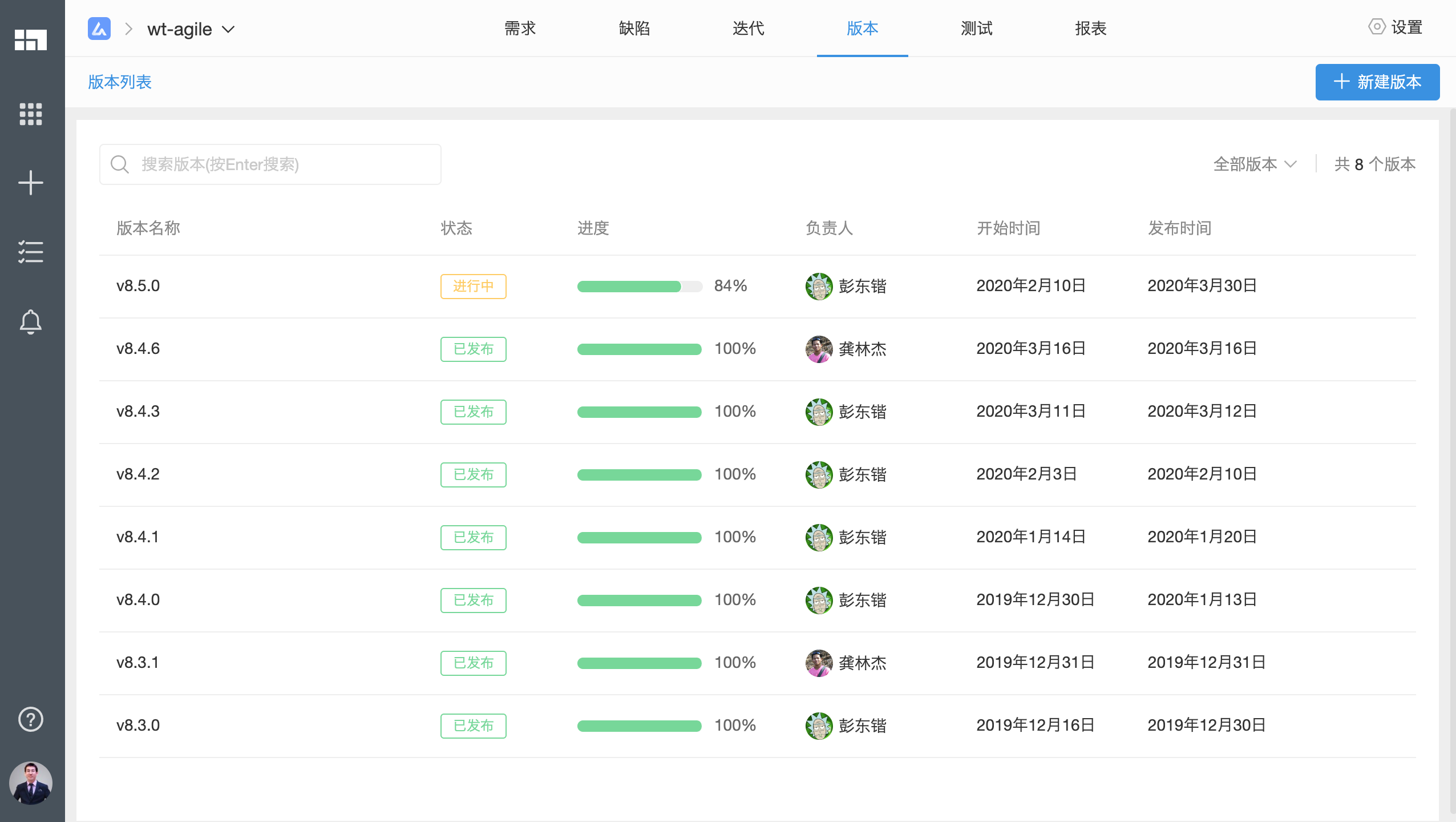This screenshot has width=1456, height=822.
Task: Click the 进行中 status tag of v8.5.0
Action: 473,287
